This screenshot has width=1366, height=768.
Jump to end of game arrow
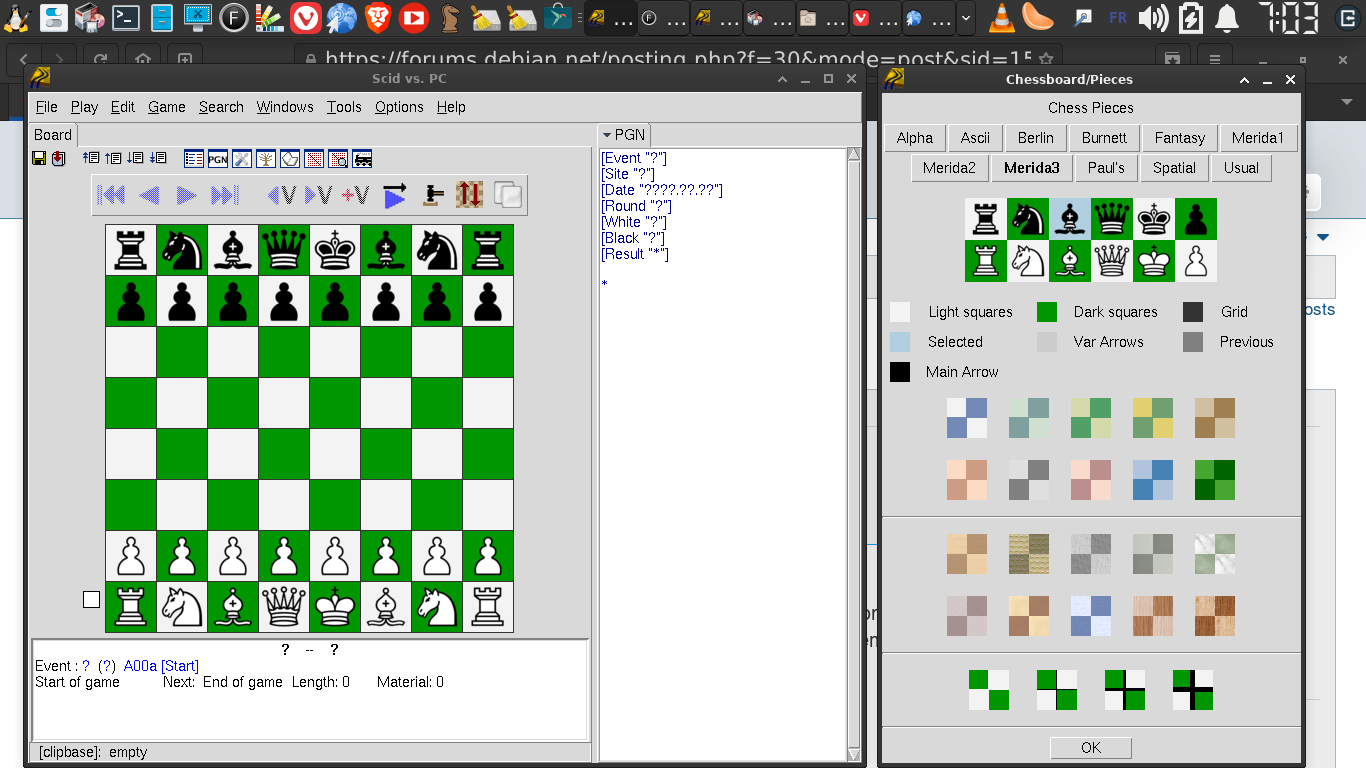pyautogui.click(x=224, y=195)
